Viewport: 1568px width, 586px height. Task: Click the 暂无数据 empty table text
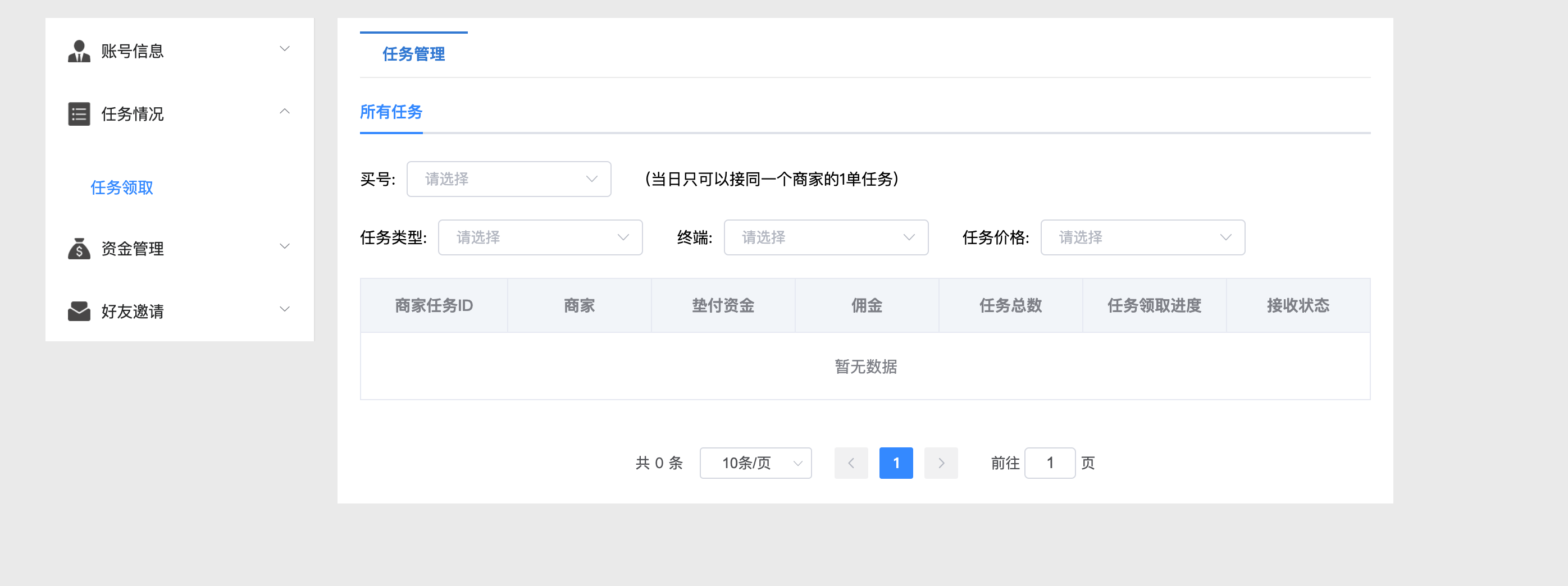[x=865, y=367]
